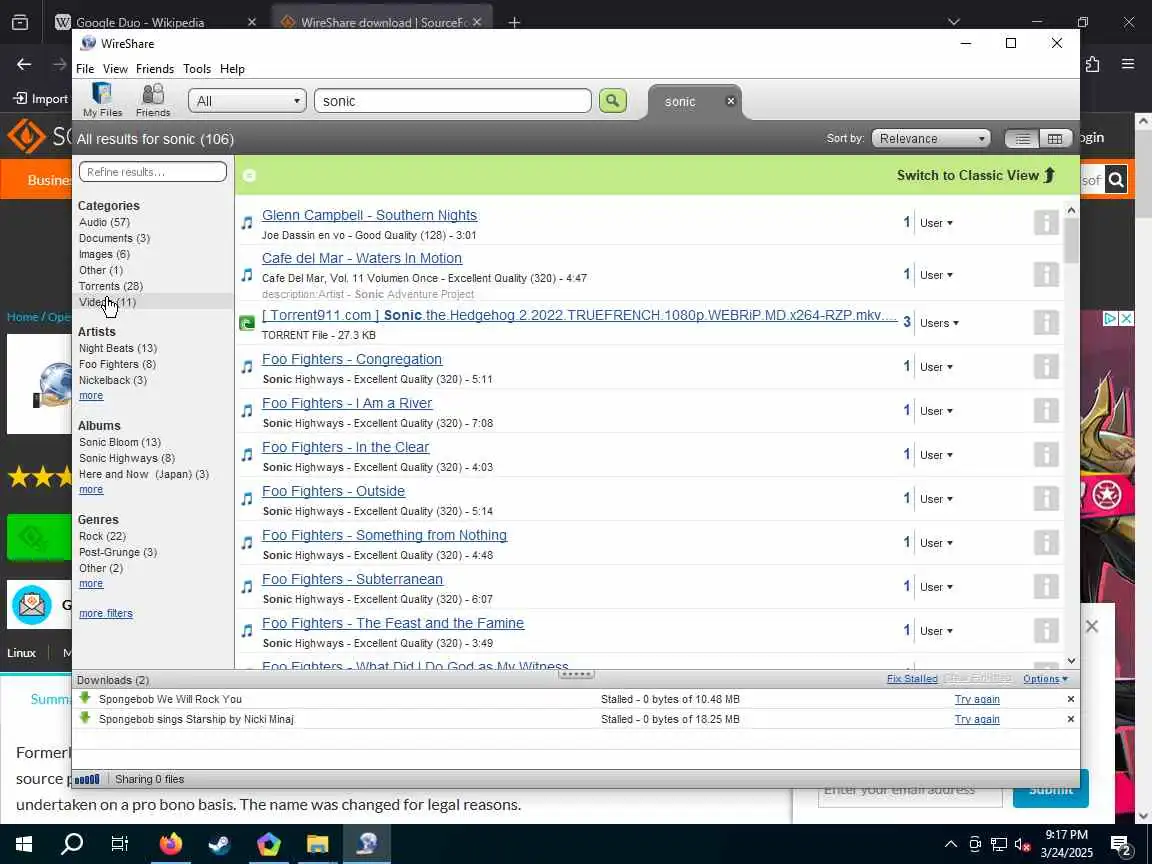Image resolution: width=1152 pixels, height=864 pixels.
Task: Click the results list vertical scrollbar thumb
Action: coord(1071,241)
